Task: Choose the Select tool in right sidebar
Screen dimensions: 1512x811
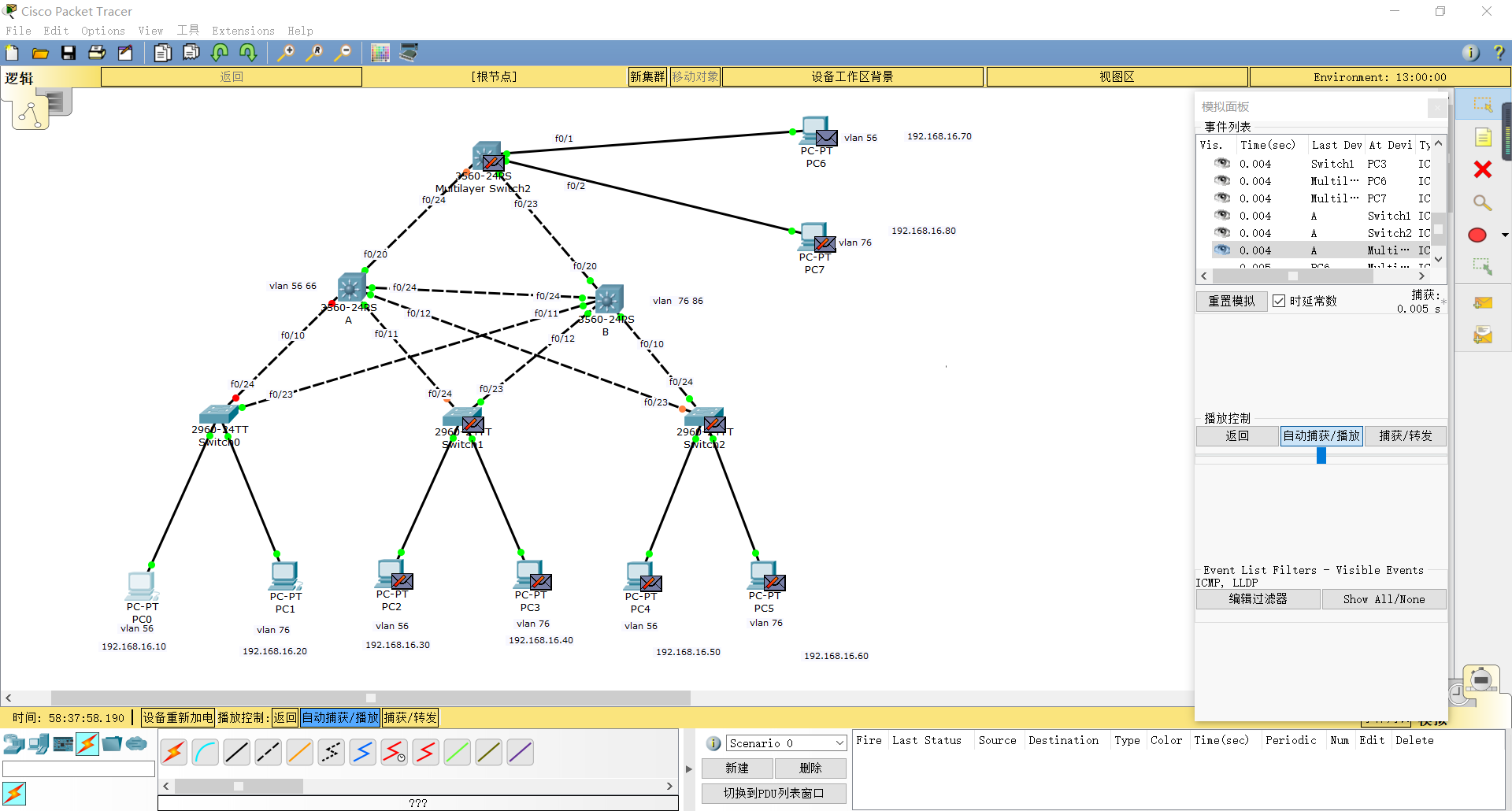Action: tap(1483, 105)
